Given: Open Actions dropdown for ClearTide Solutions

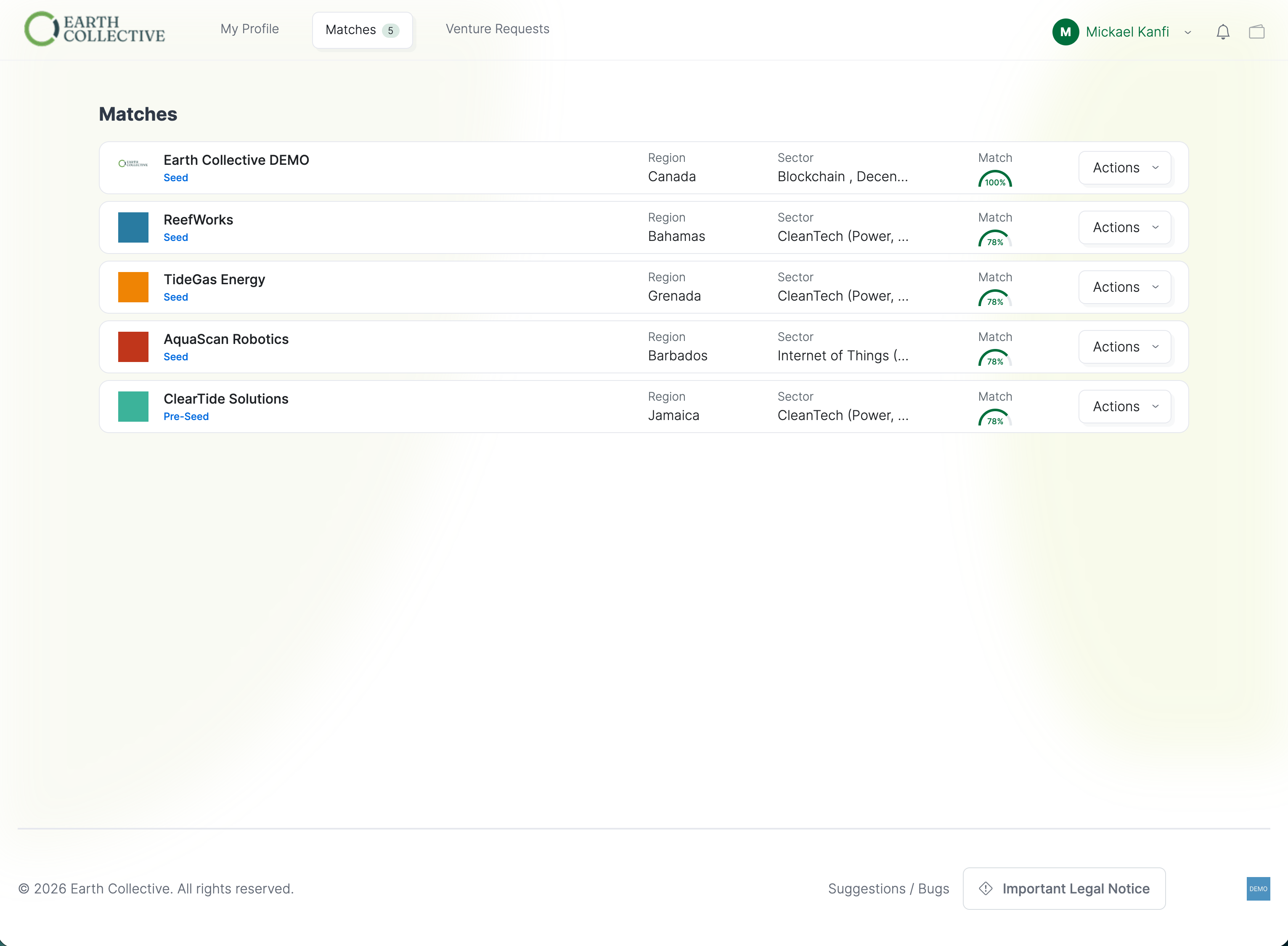Looking at the screenshot, I should [x=1125, y=407].
